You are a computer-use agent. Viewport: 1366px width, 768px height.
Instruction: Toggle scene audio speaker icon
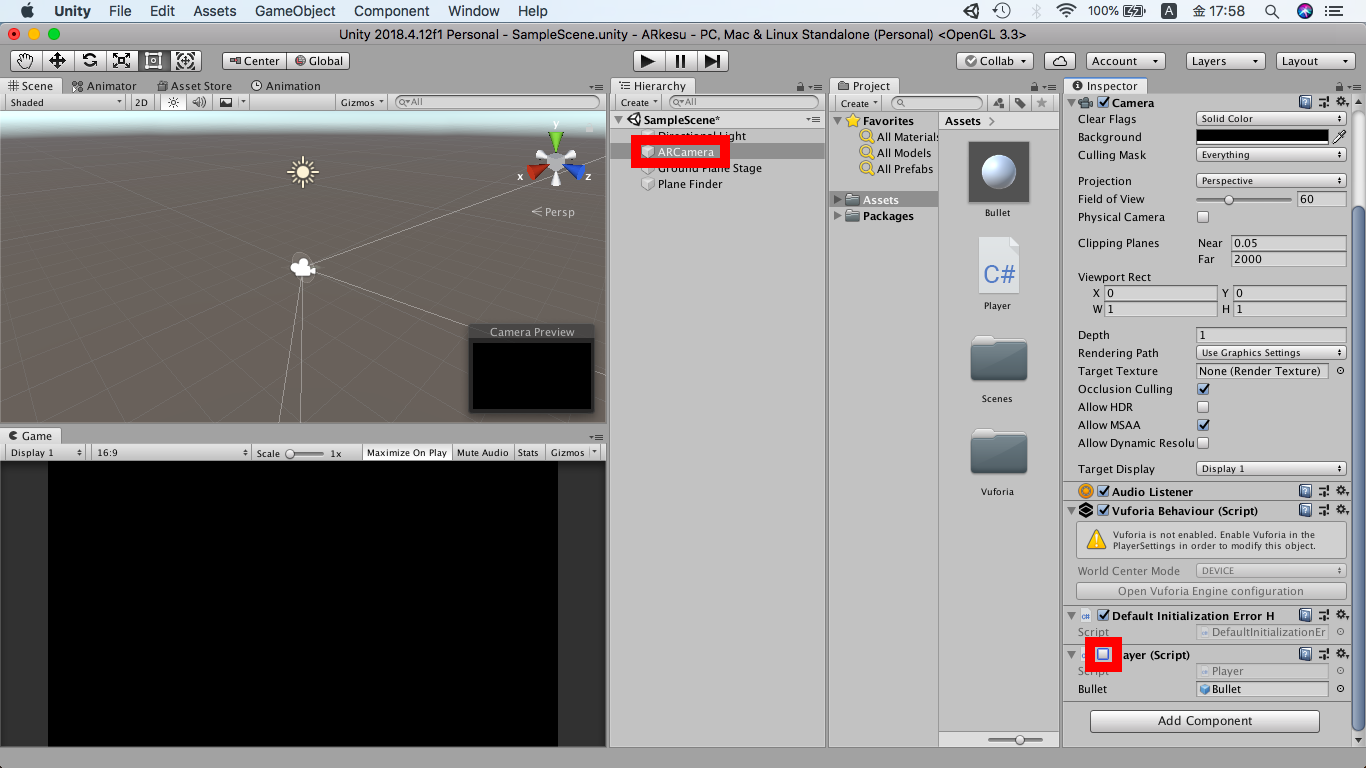tap(199, 102)
